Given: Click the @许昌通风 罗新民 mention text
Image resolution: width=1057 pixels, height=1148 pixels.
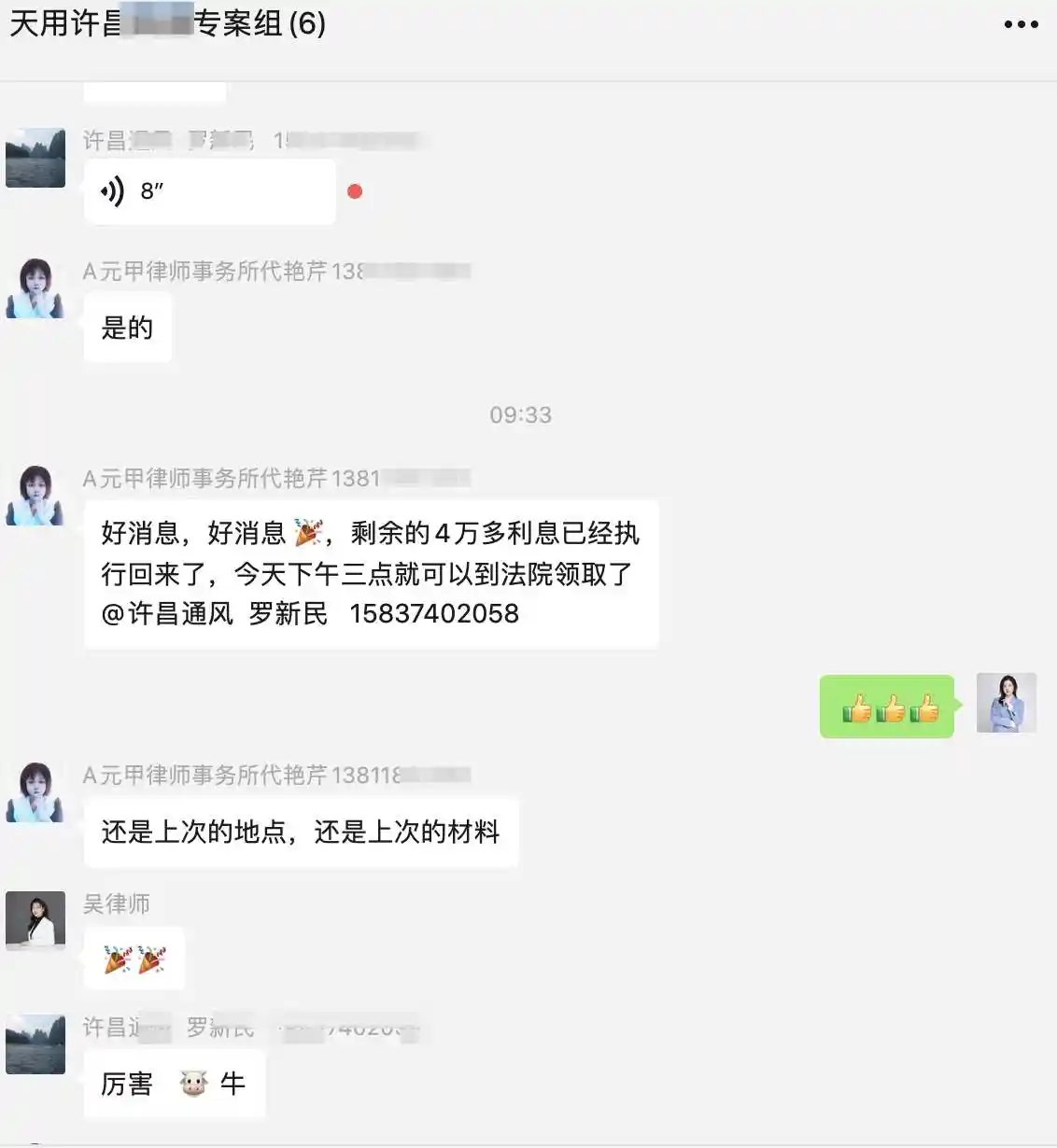Looking at the screenshot, I should [215, 614].
